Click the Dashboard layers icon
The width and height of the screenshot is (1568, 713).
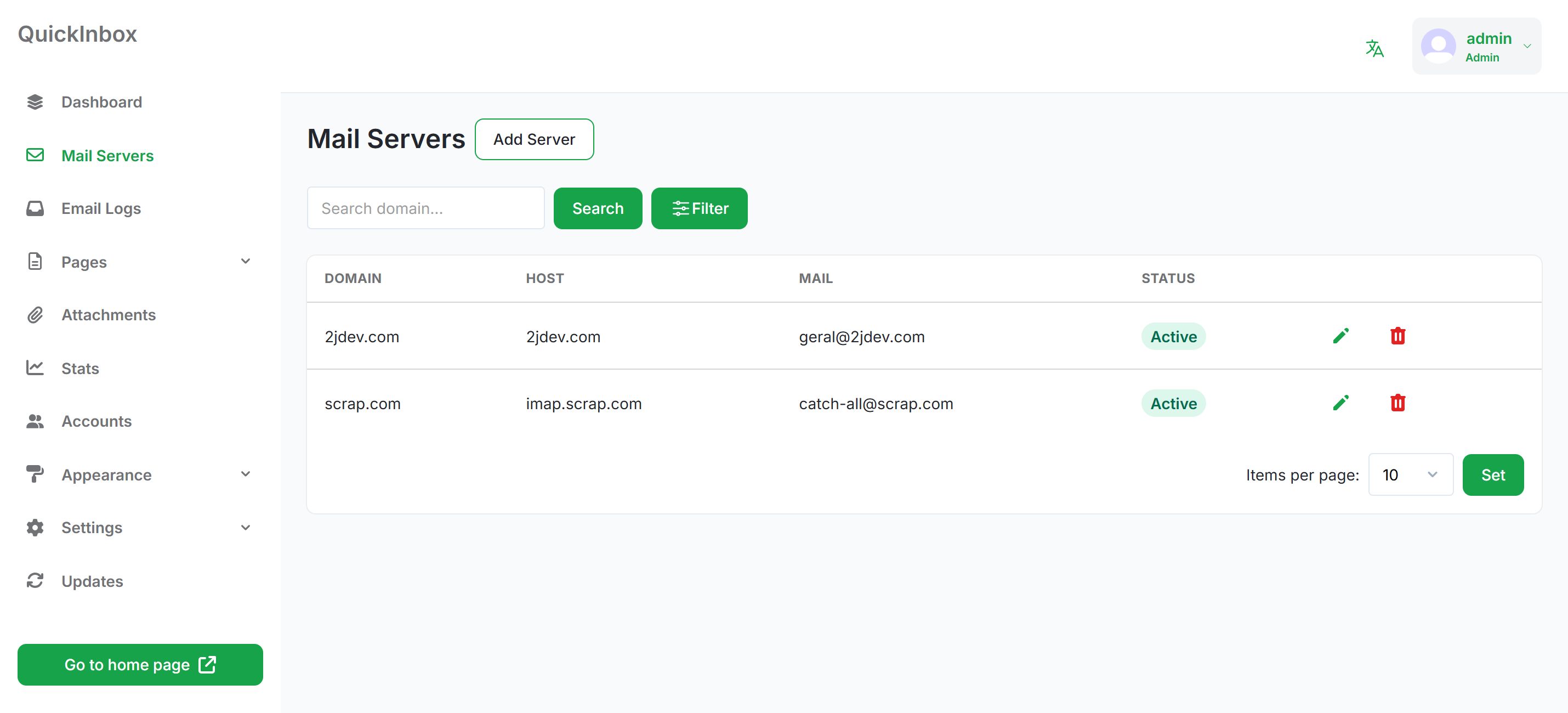[x=35, y=101]
